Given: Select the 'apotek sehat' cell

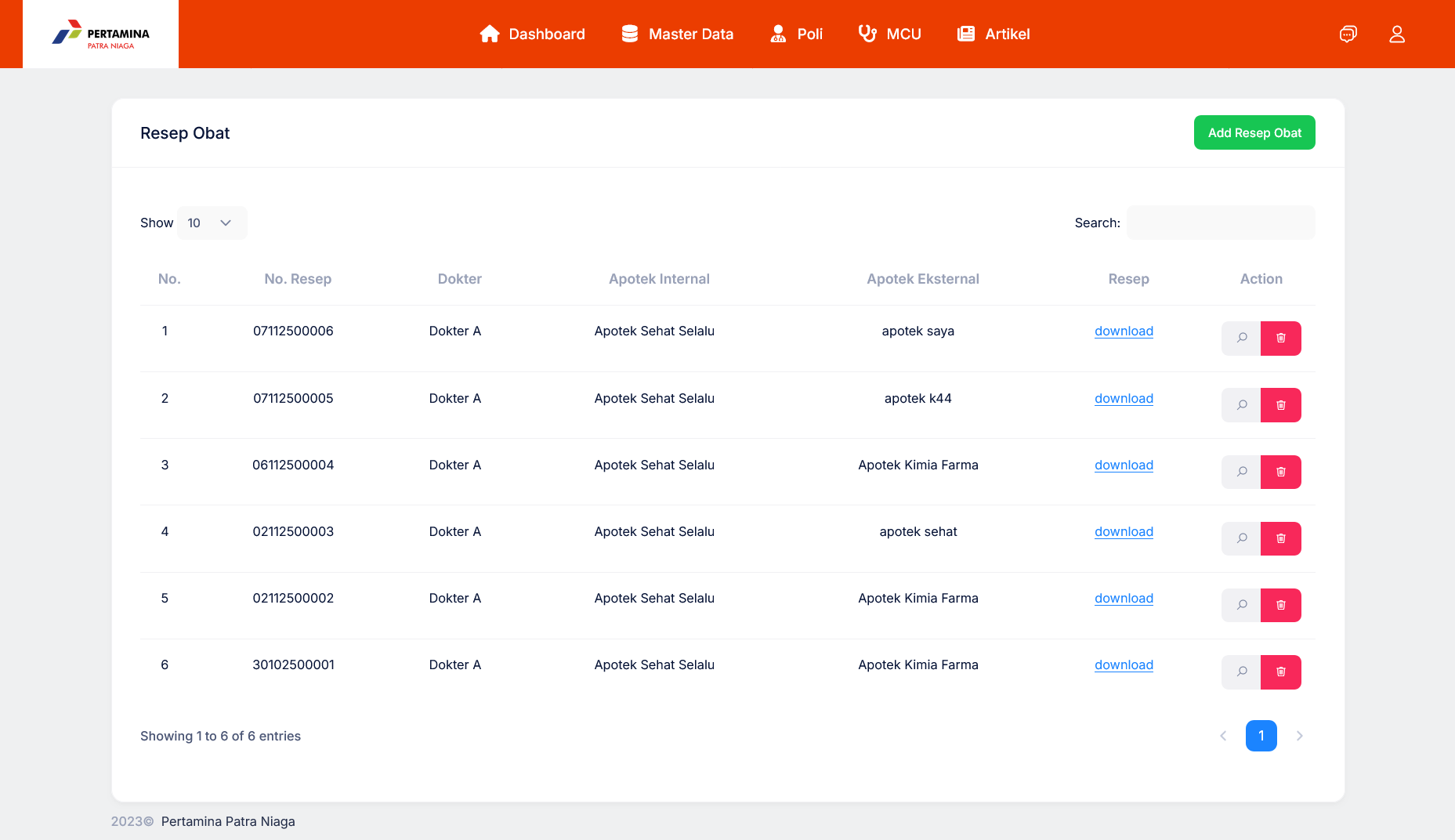Looking at the screenshot, I should click(918, 531).
